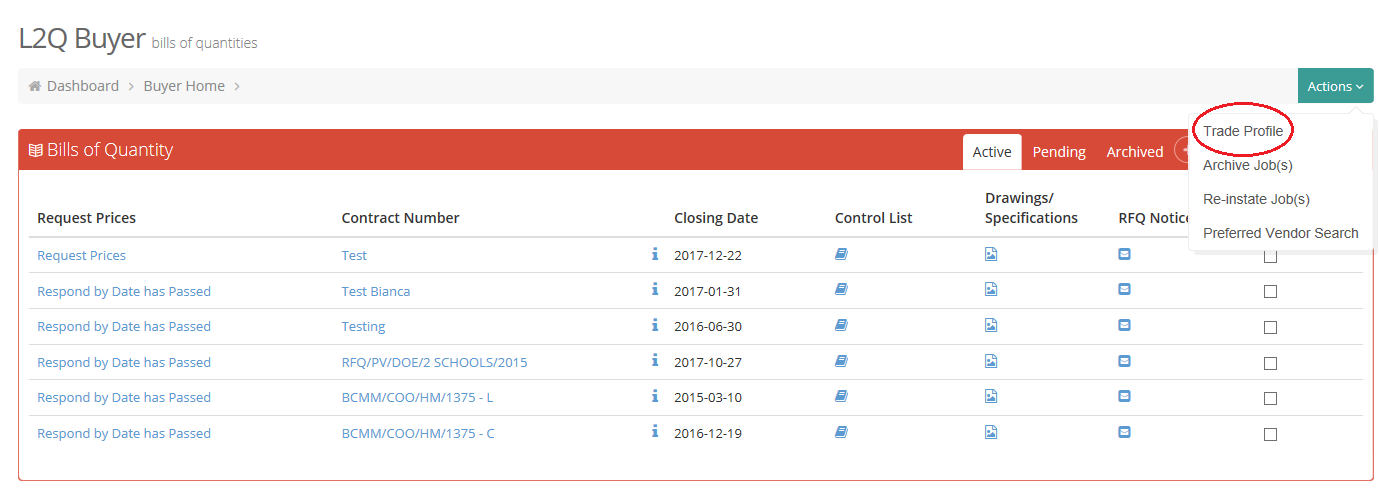The height and width of the screenshot is (496, 1379).
Task: Open Drawings icon for Test Bianca row
Action: click(x=991, y=289)
